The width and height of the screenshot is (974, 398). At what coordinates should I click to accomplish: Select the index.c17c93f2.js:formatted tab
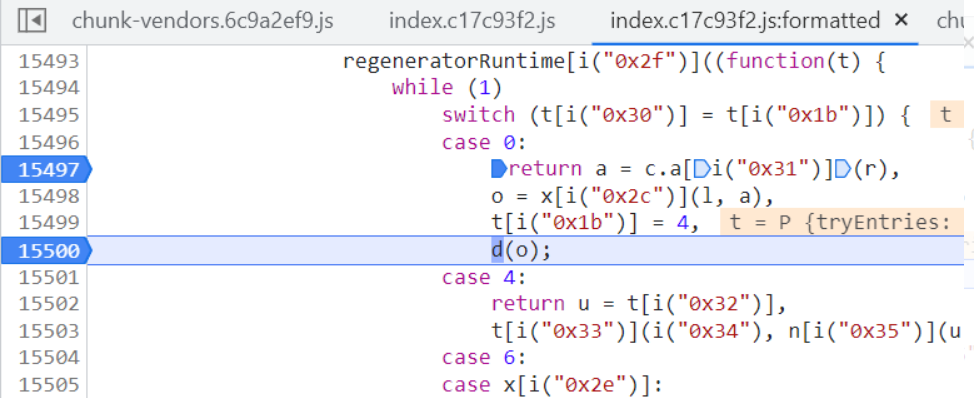pyautogui.click(x=745, y=21)
